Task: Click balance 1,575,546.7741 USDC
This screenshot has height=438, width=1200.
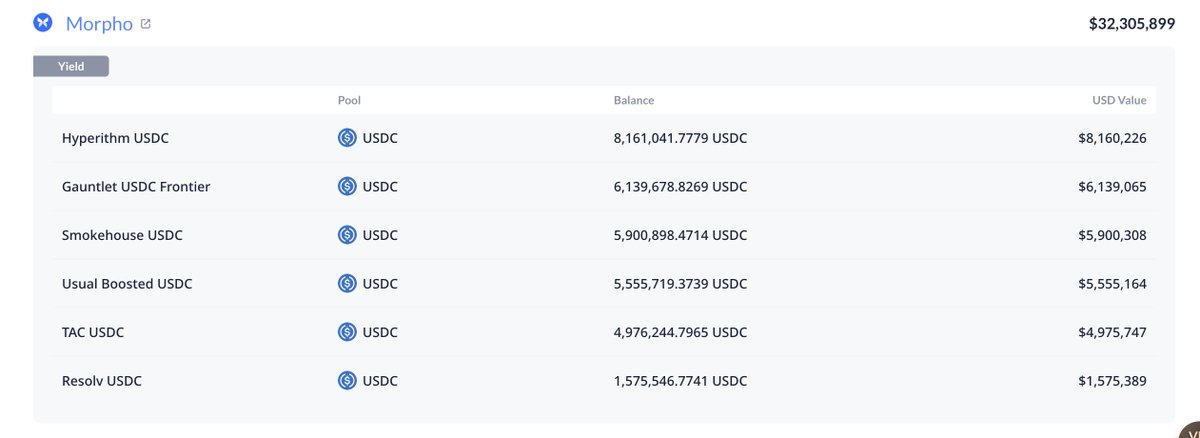Action: [x=680, y=380]
